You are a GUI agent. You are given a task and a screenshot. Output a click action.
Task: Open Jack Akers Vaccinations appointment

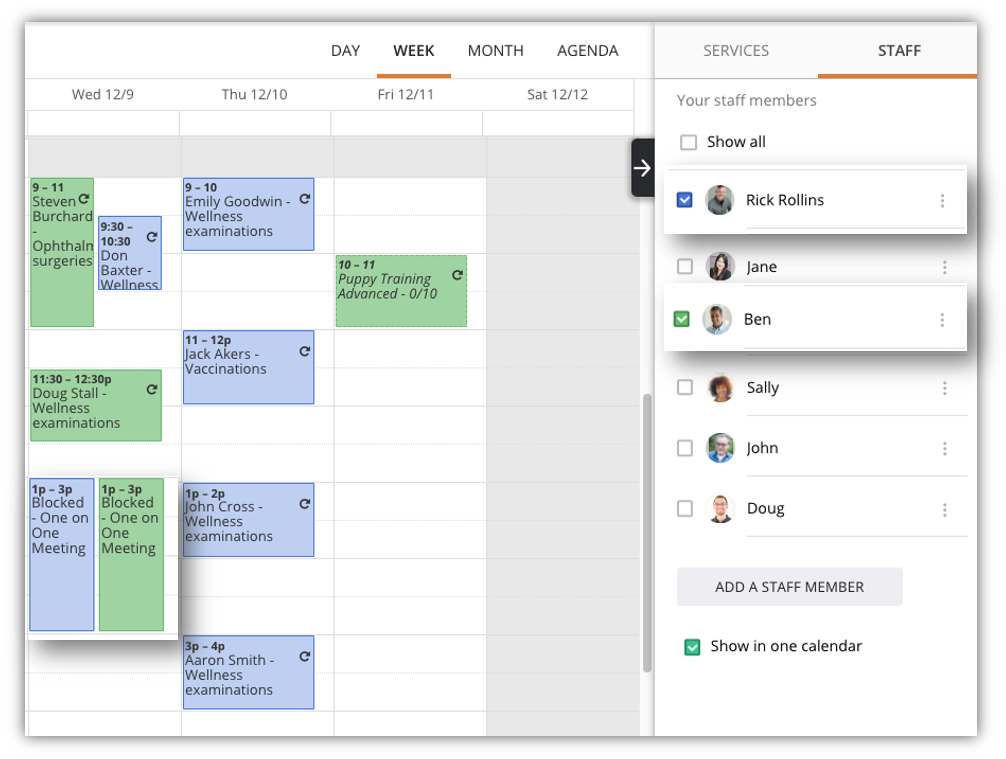tap(248, 367)
